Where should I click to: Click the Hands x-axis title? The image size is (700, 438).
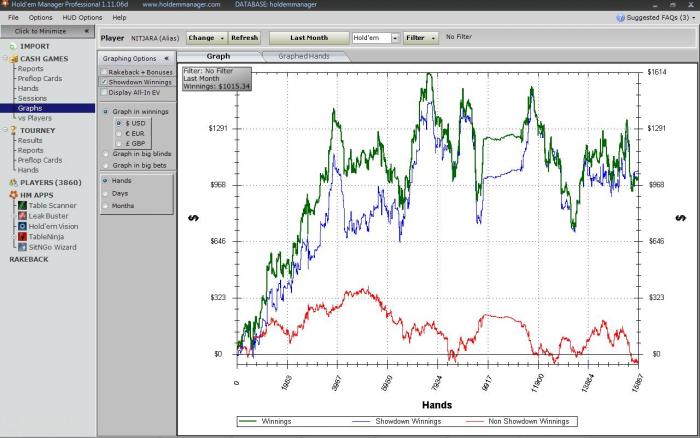pos(437,405)
